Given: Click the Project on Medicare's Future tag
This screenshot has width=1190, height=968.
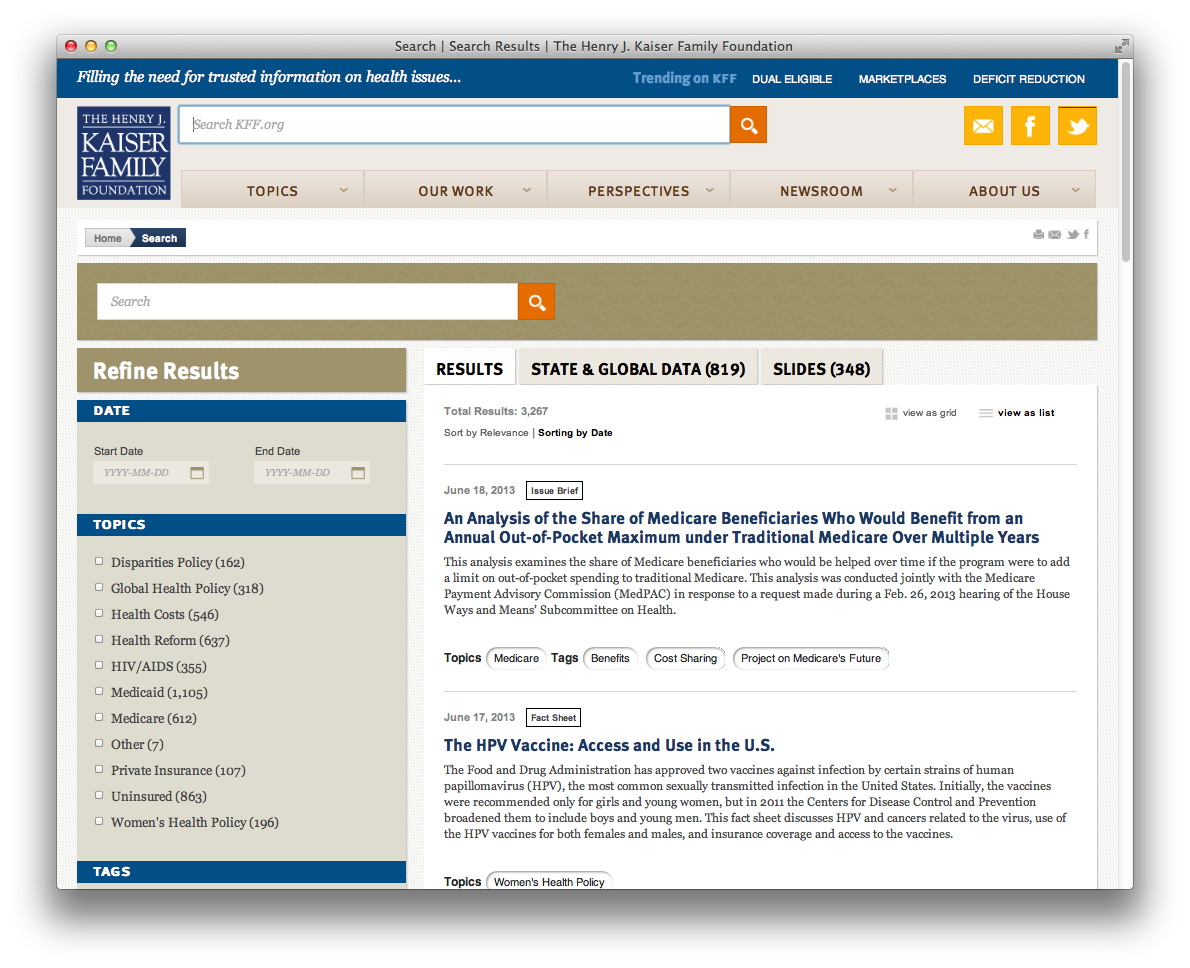Looking at the screenshot, I should [811, 658].
